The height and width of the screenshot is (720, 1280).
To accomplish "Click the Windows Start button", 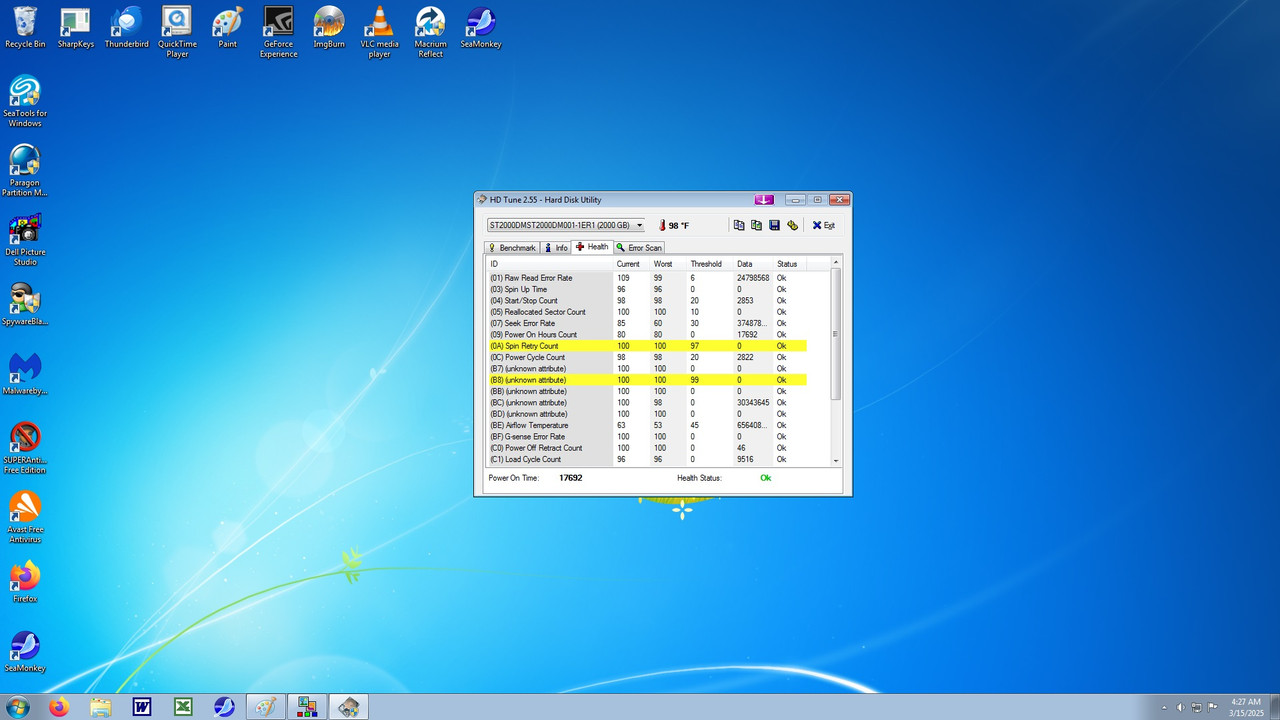I will point(17,707).
